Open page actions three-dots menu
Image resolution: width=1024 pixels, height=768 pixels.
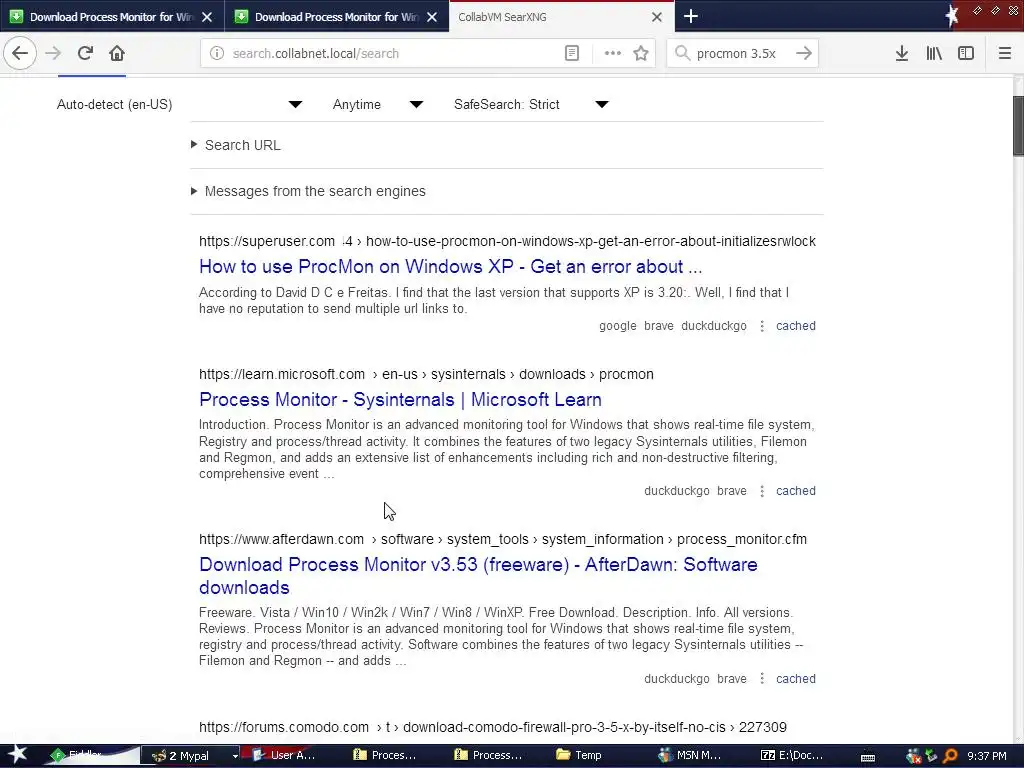613,53
